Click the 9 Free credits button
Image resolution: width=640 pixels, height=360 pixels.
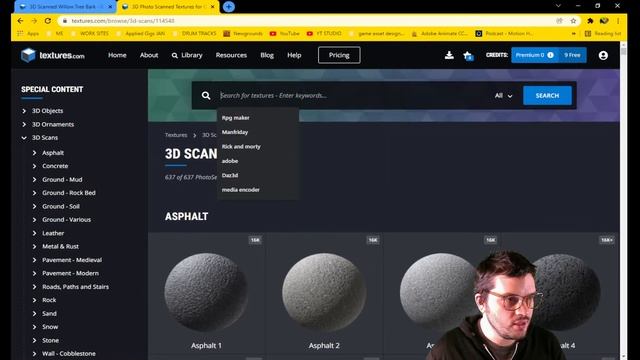pos(572,55)
